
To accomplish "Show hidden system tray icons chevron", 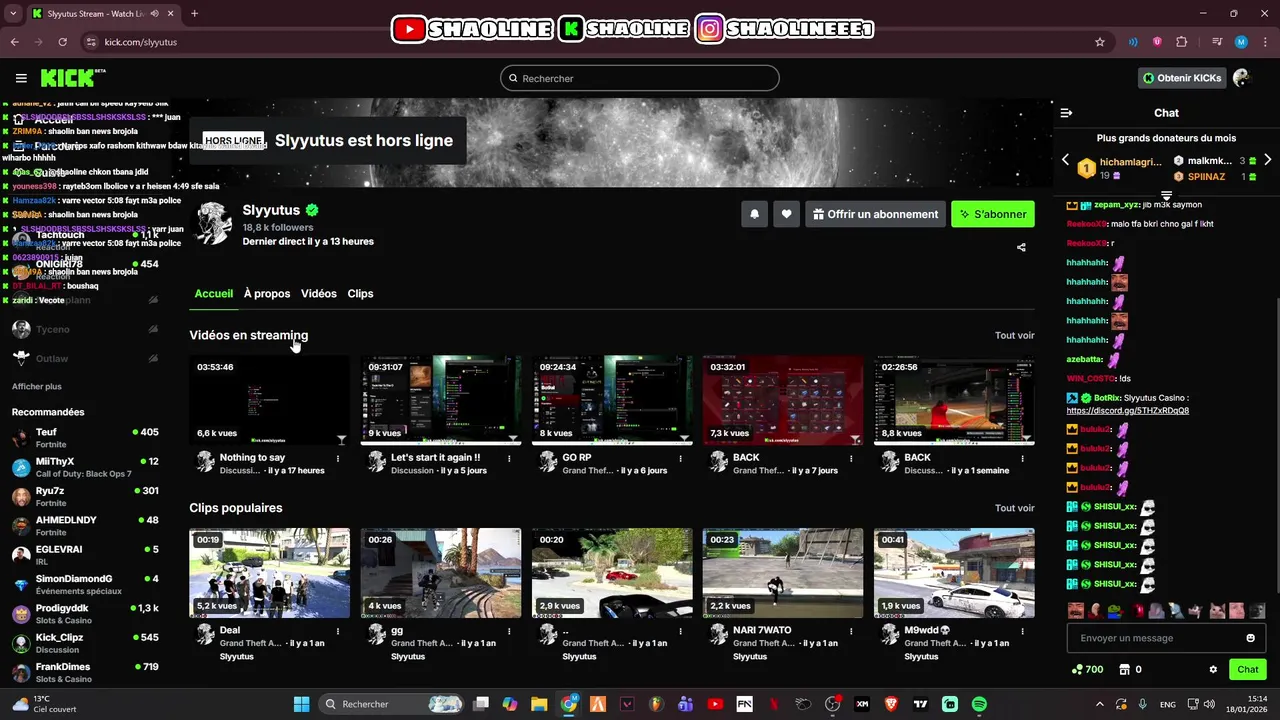I will [x=1100, y=704].
